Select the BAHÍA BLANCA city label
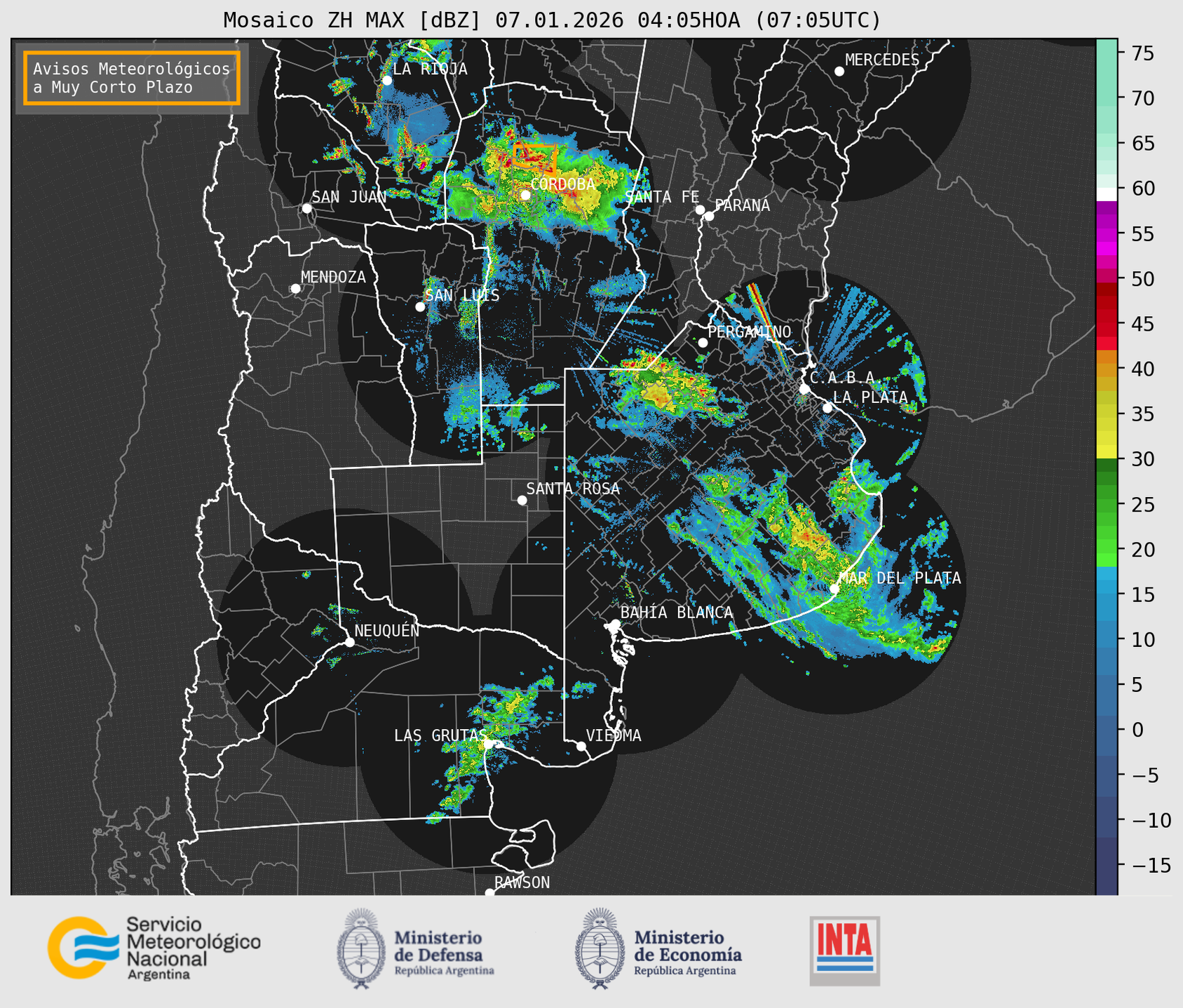The height and width of the screenshot is (1008, 1183). coord(677,613)
